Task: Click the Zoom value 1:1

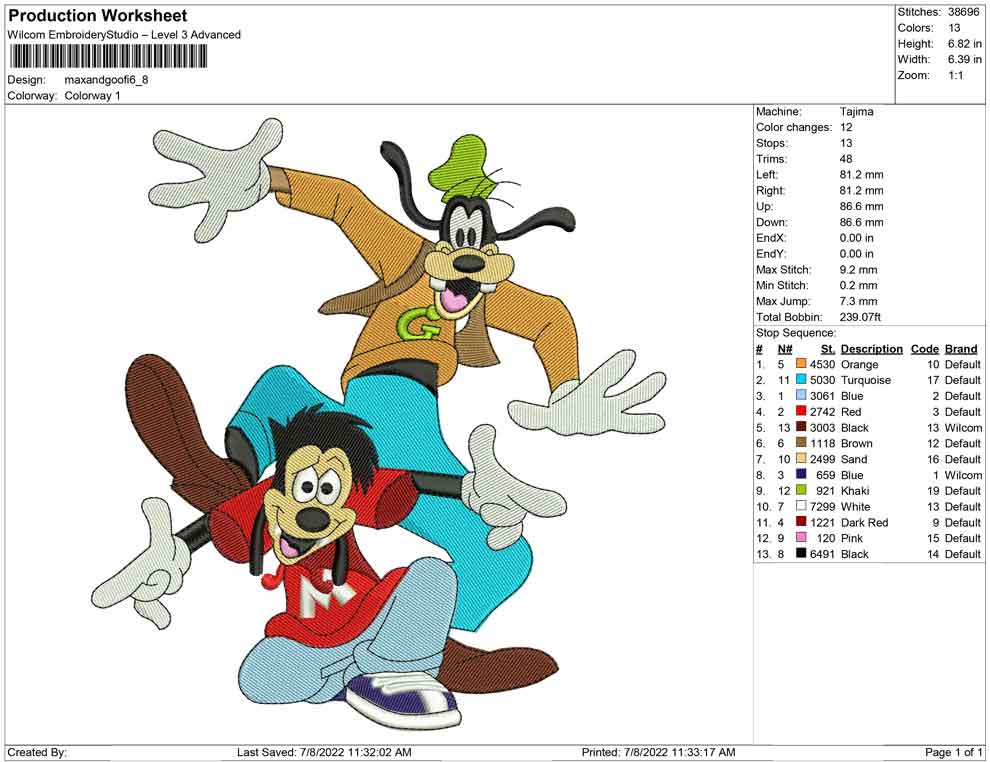Action: pos(955,75)
